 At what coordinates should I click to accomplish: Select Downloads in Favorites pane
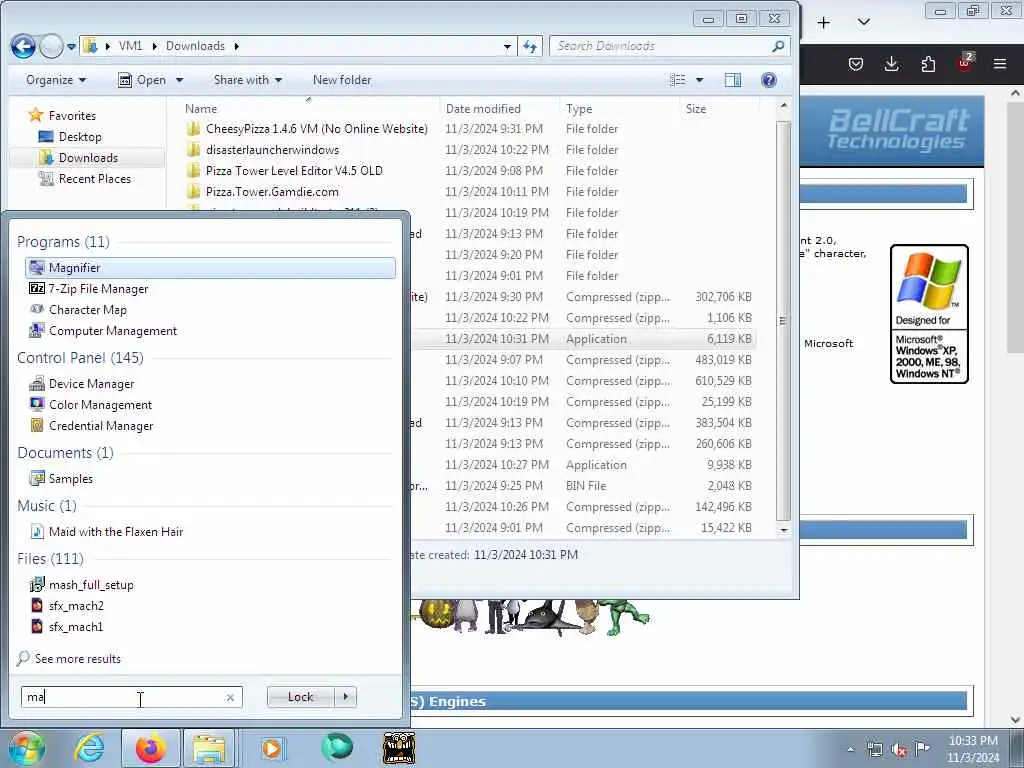click(88, 157)
